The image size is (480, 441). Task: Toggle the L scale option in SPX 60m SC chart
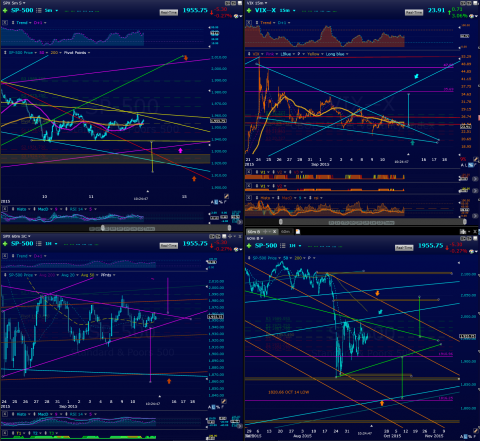point(214,407)
